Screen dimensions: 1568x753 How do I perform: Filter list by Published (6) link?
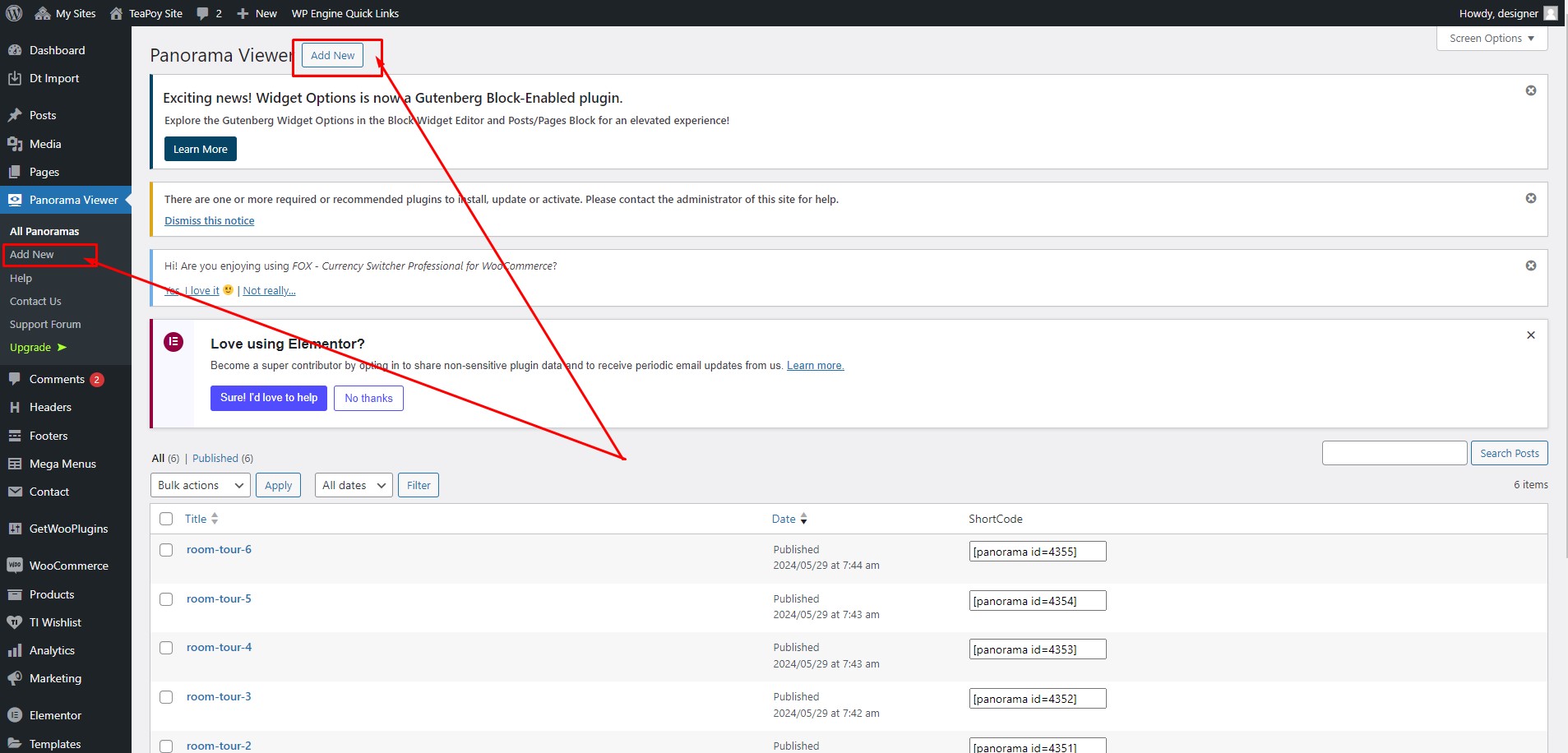[223, 458]
